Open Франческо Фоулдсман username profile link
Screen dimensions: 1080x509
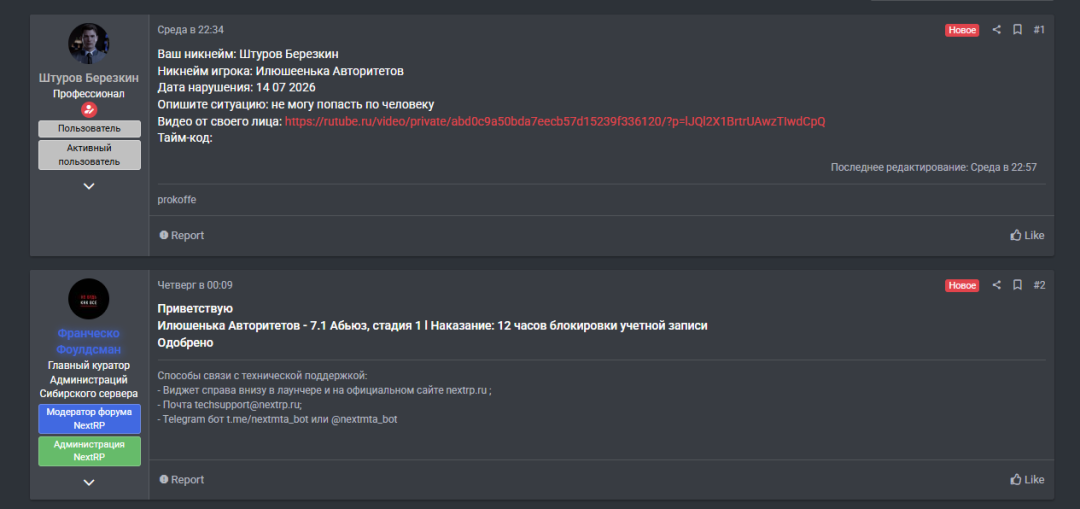pyautogui.click(x=89, y=341)
